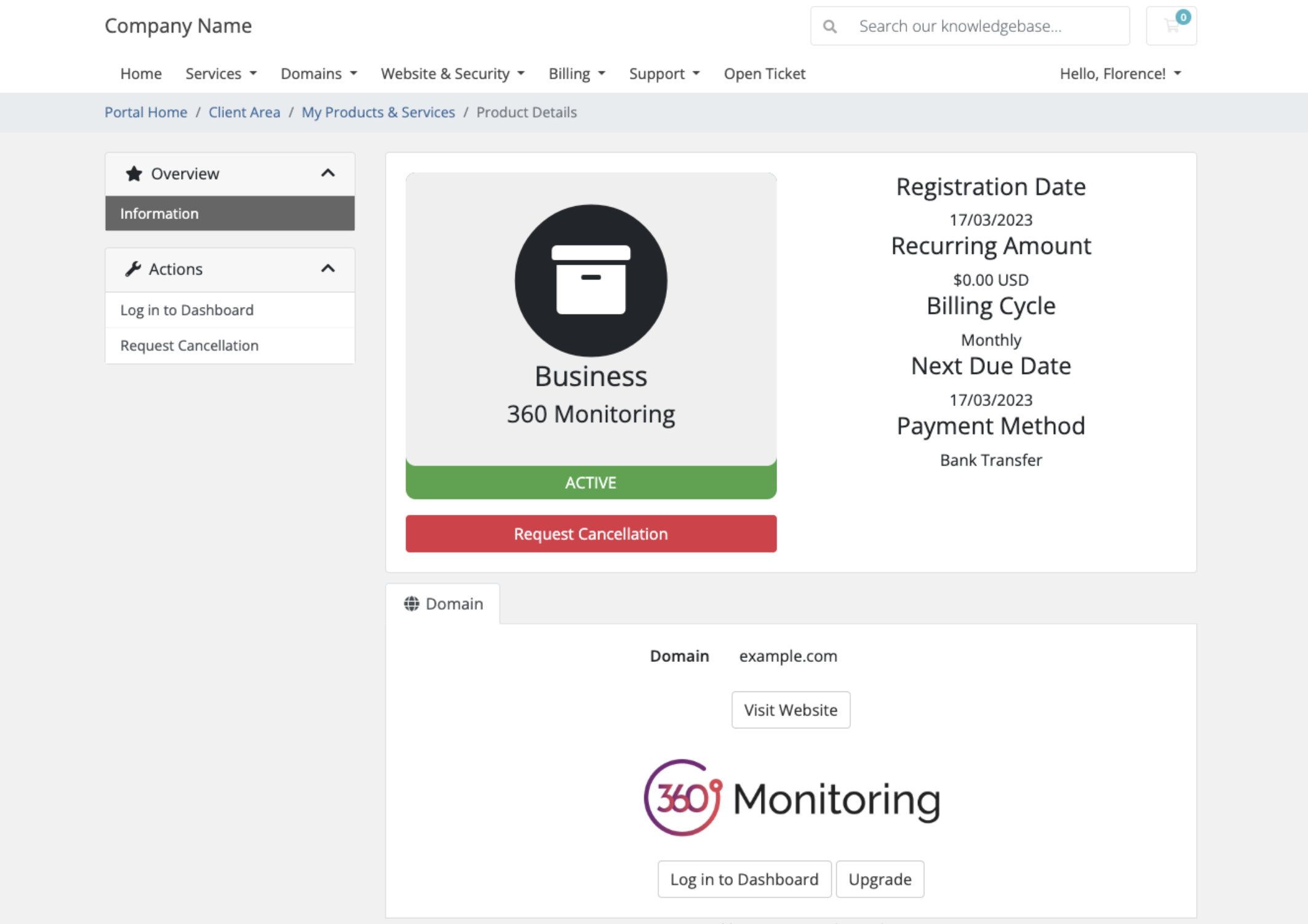Expand the Domains navigation dropdown

[x=316, y=73]
